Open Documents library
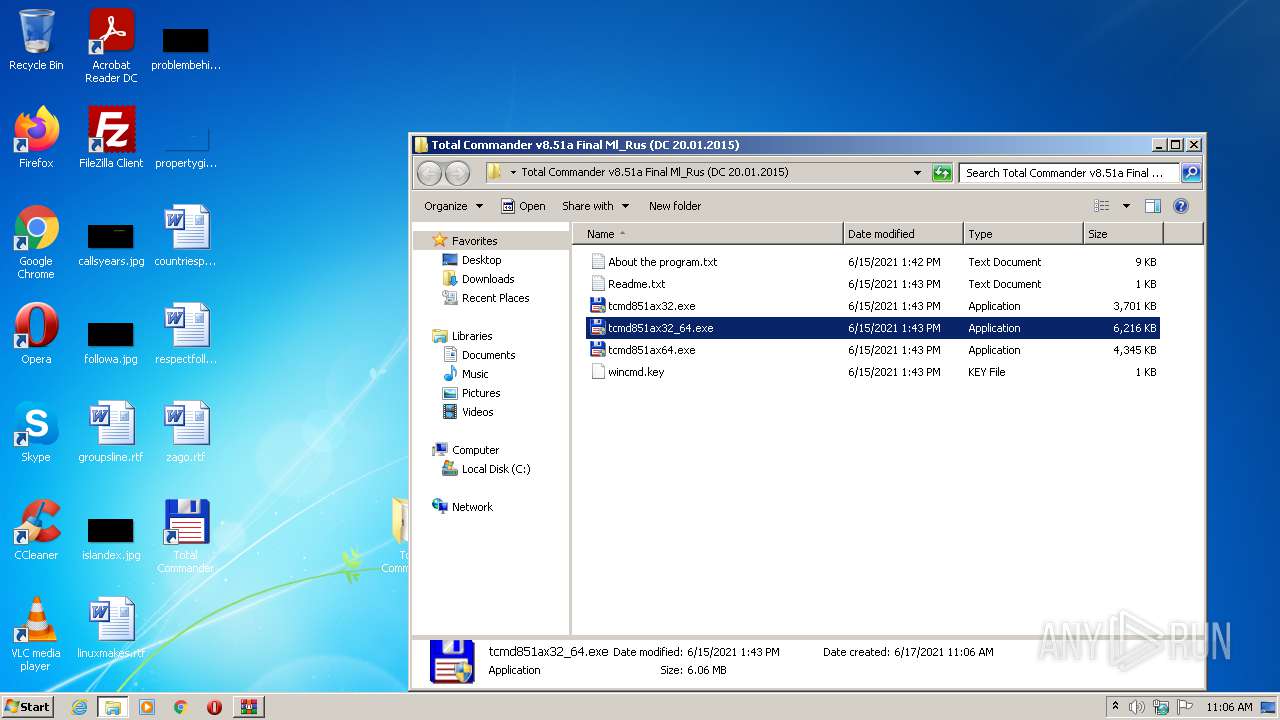Image resolution: width=1280 pixels, height=720 pixels. [488, 355]
